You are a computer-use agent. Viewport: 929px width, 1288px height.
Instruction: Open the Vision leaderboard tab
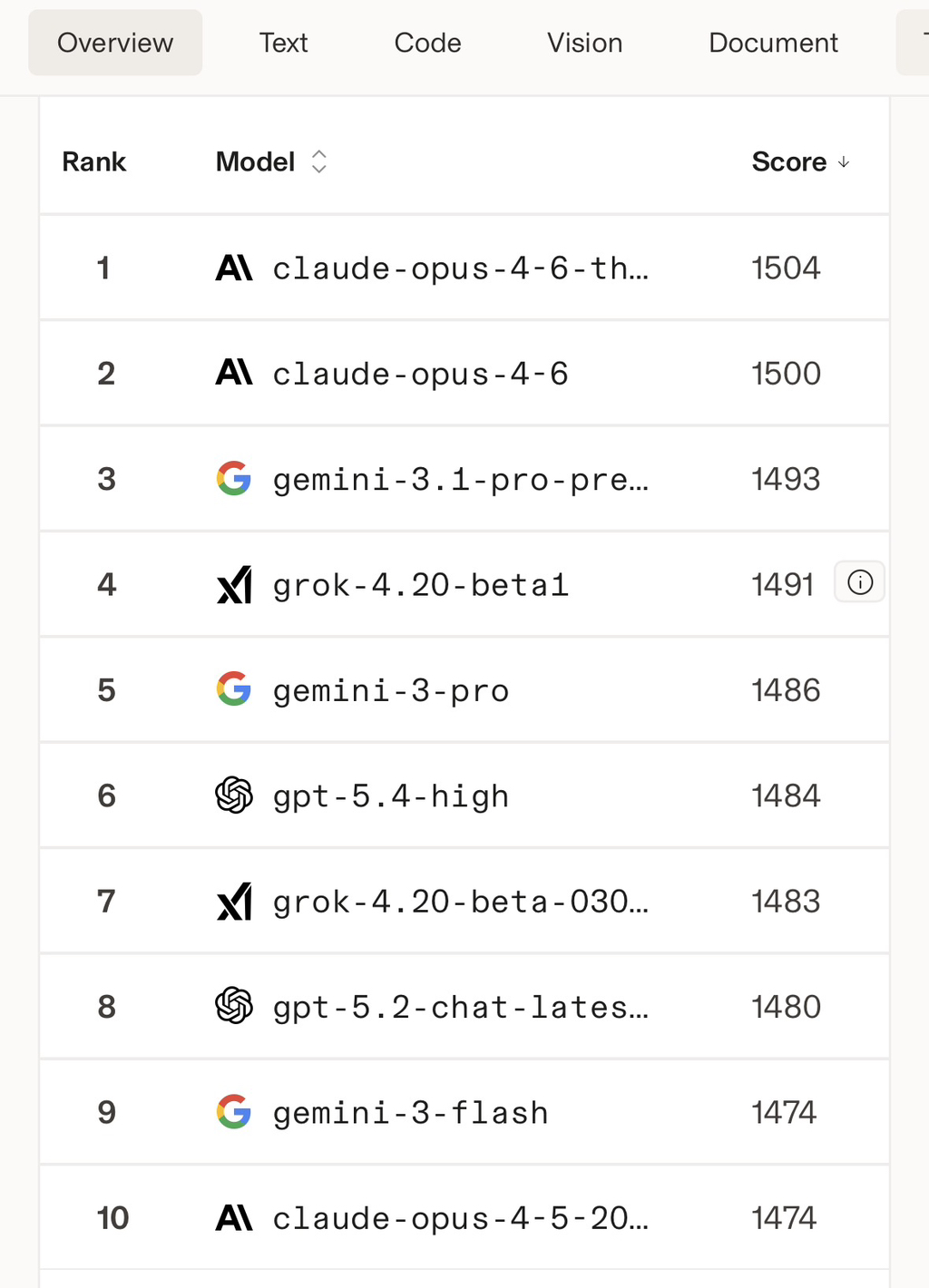click(x=584, y=43)
